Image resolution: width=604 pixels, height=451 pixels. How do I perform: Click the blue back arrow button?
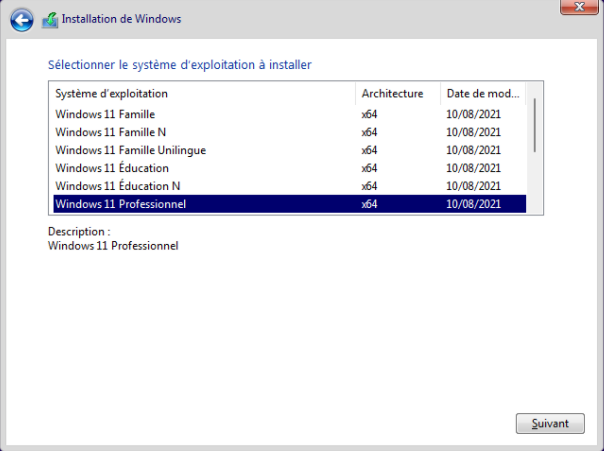22,19
